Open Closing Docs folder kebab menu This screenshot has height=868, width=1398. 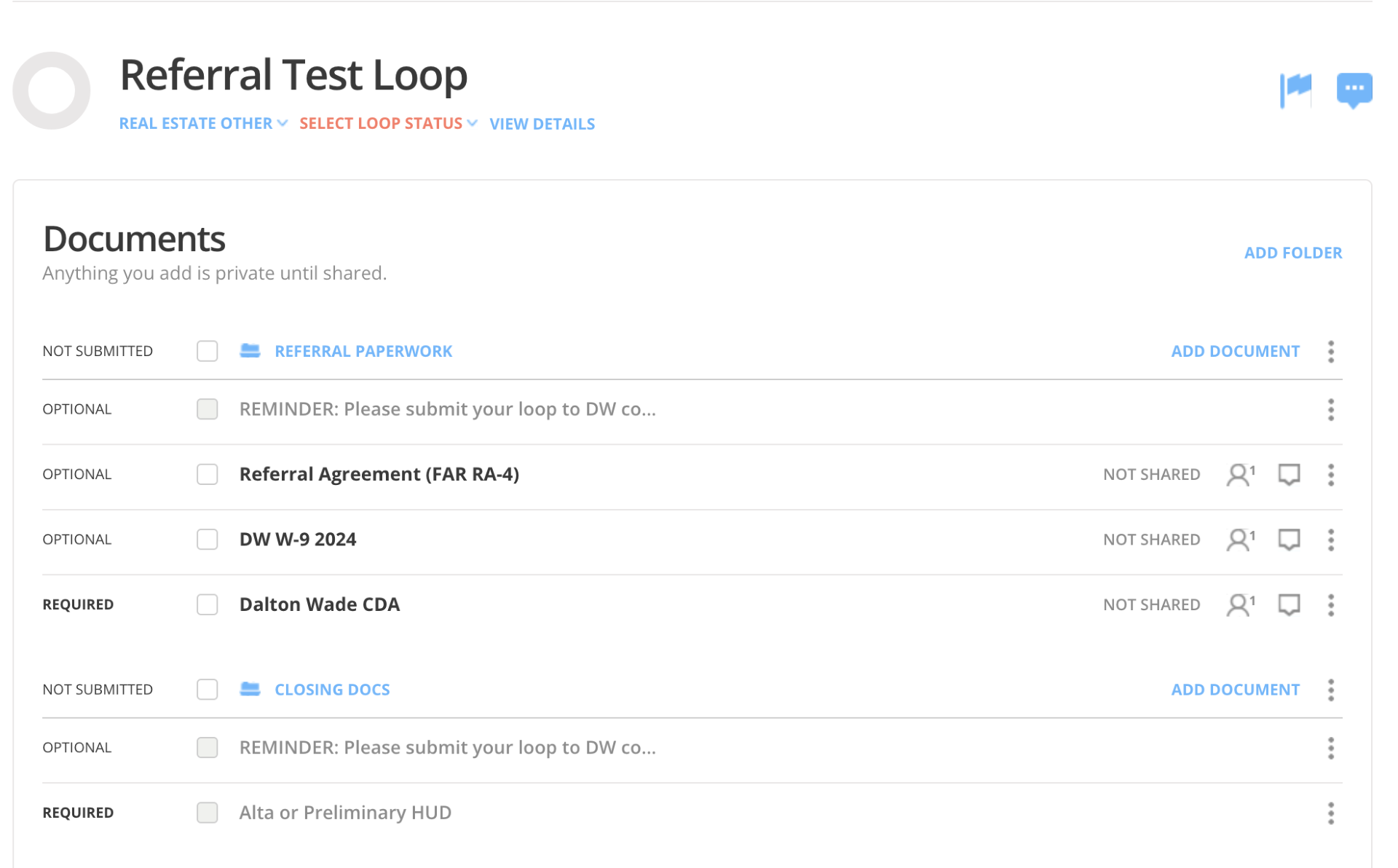click(1330, 690)
